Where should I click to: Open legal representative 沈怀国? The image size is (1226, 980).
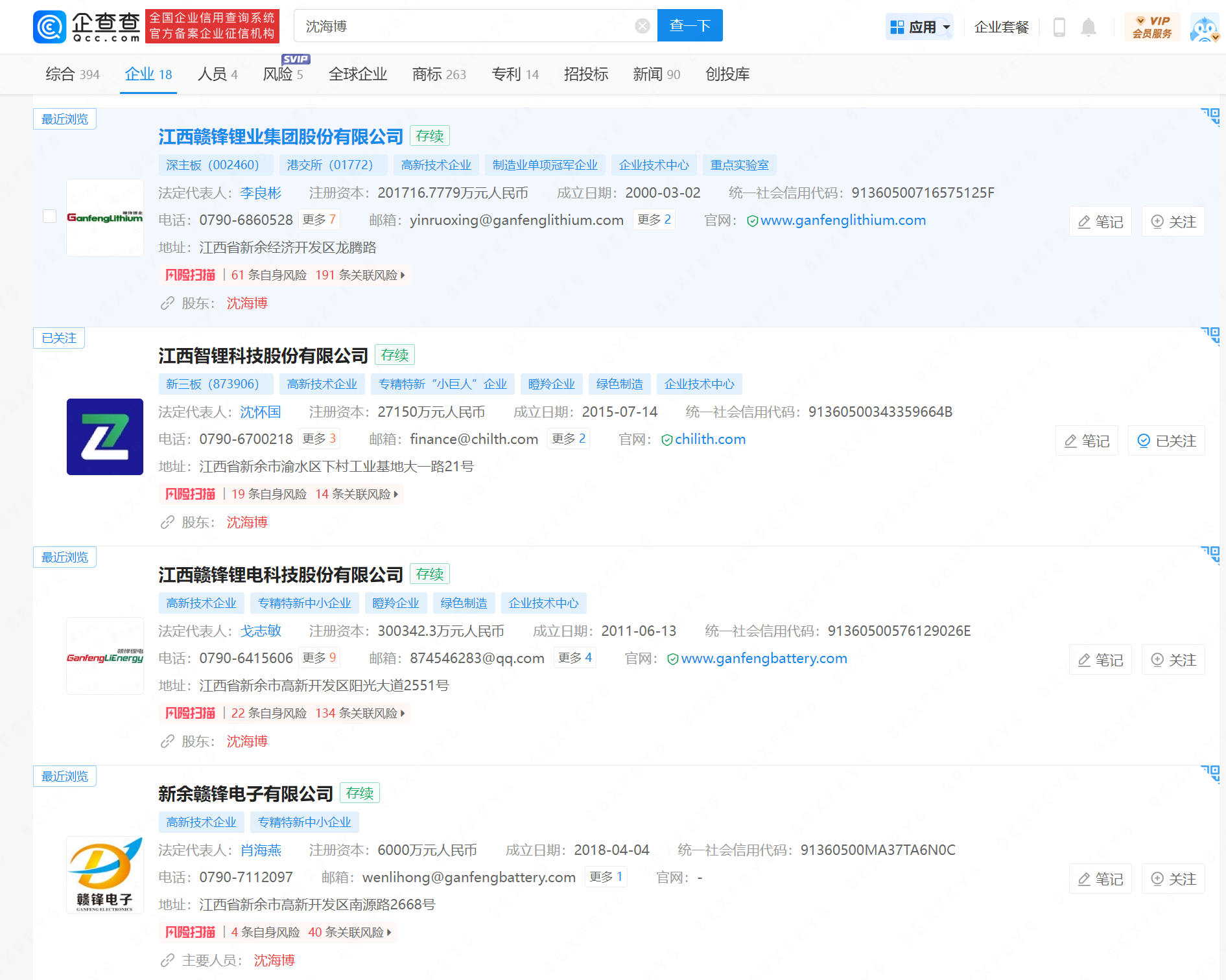261,412
